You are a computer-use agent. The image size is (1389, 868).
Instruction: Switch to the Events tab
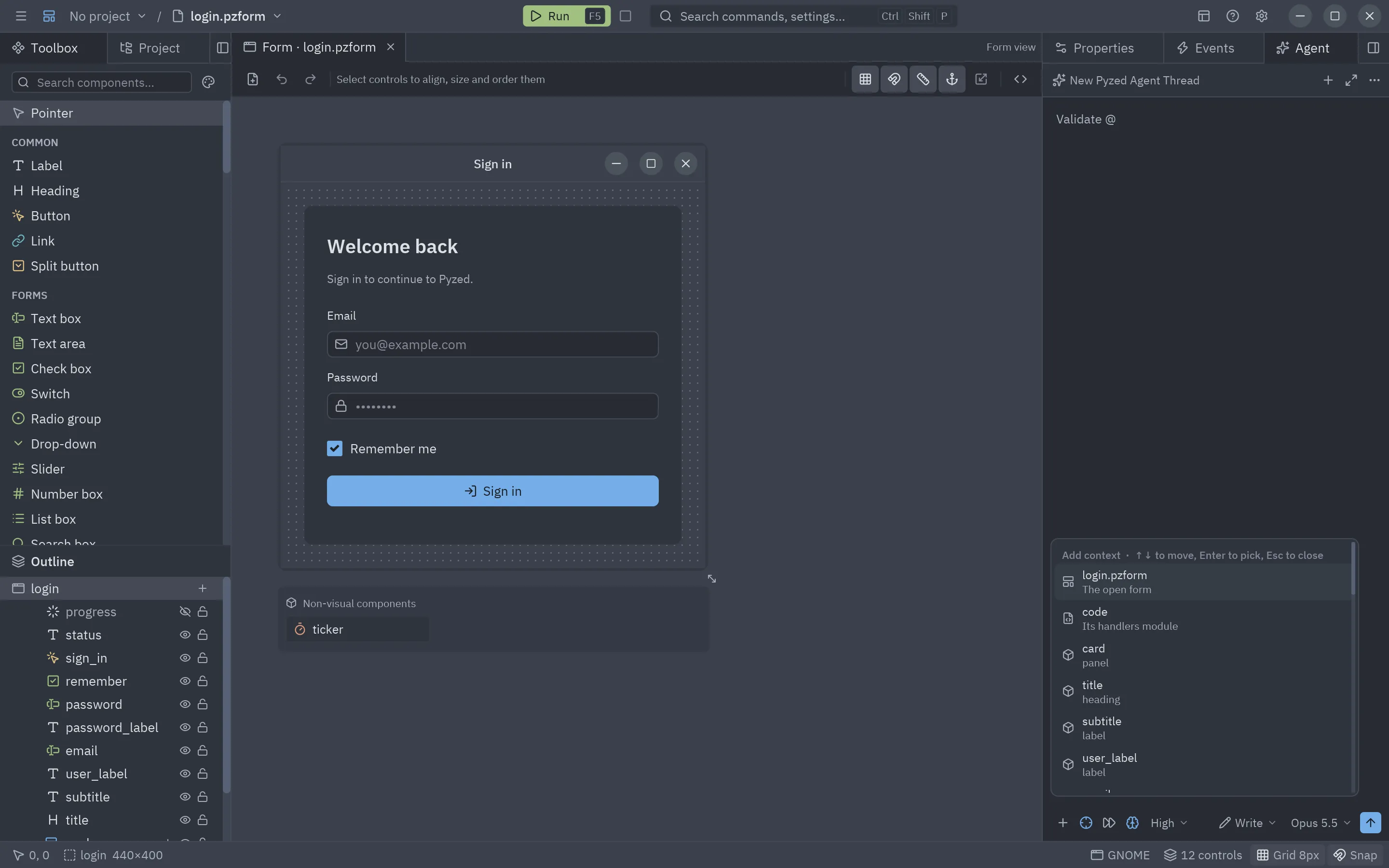click(1213, 48)
